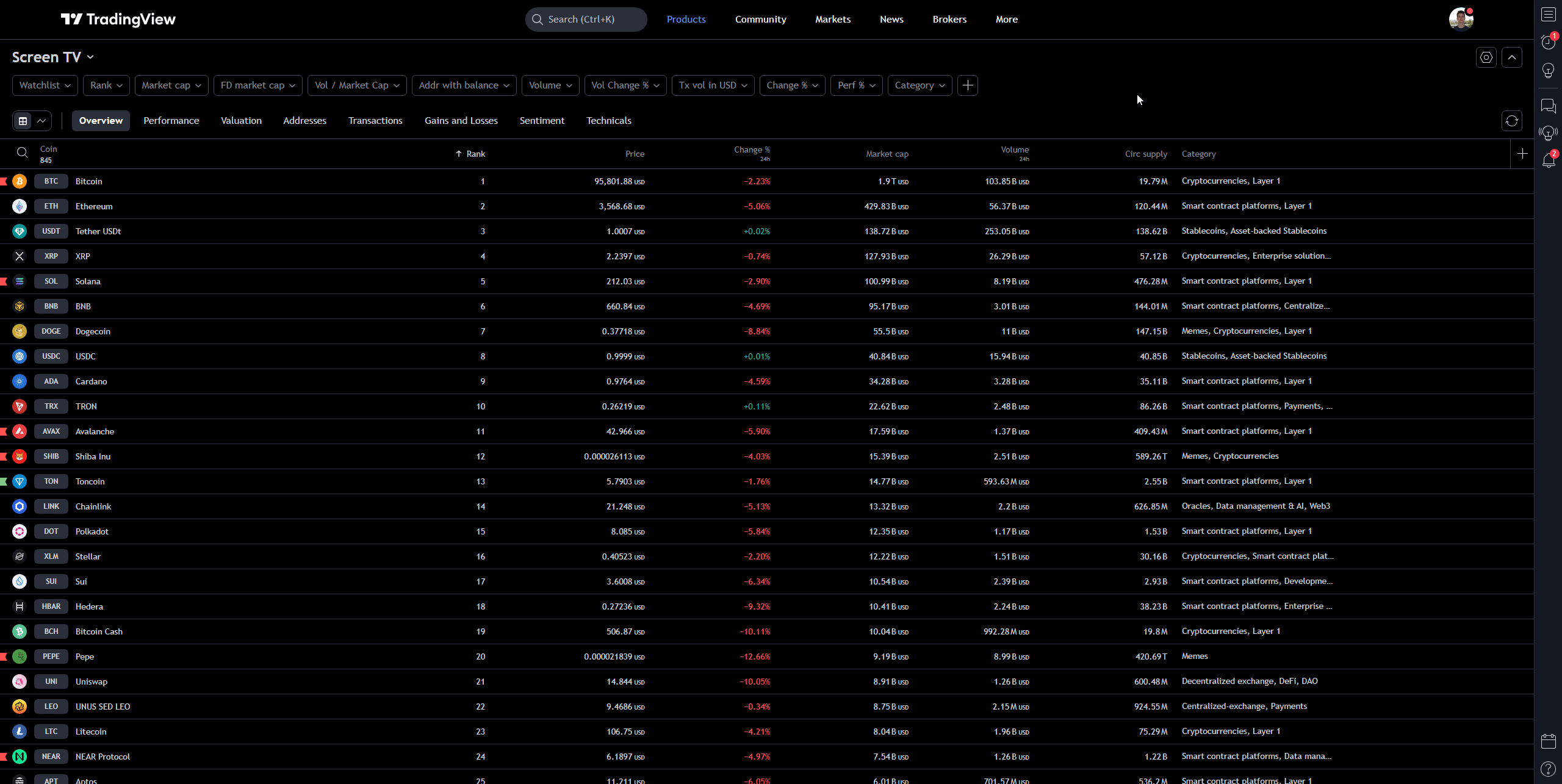Click the Solana coin logo
This screenshot has height=784, width=1562.
[x=20, y=281]
